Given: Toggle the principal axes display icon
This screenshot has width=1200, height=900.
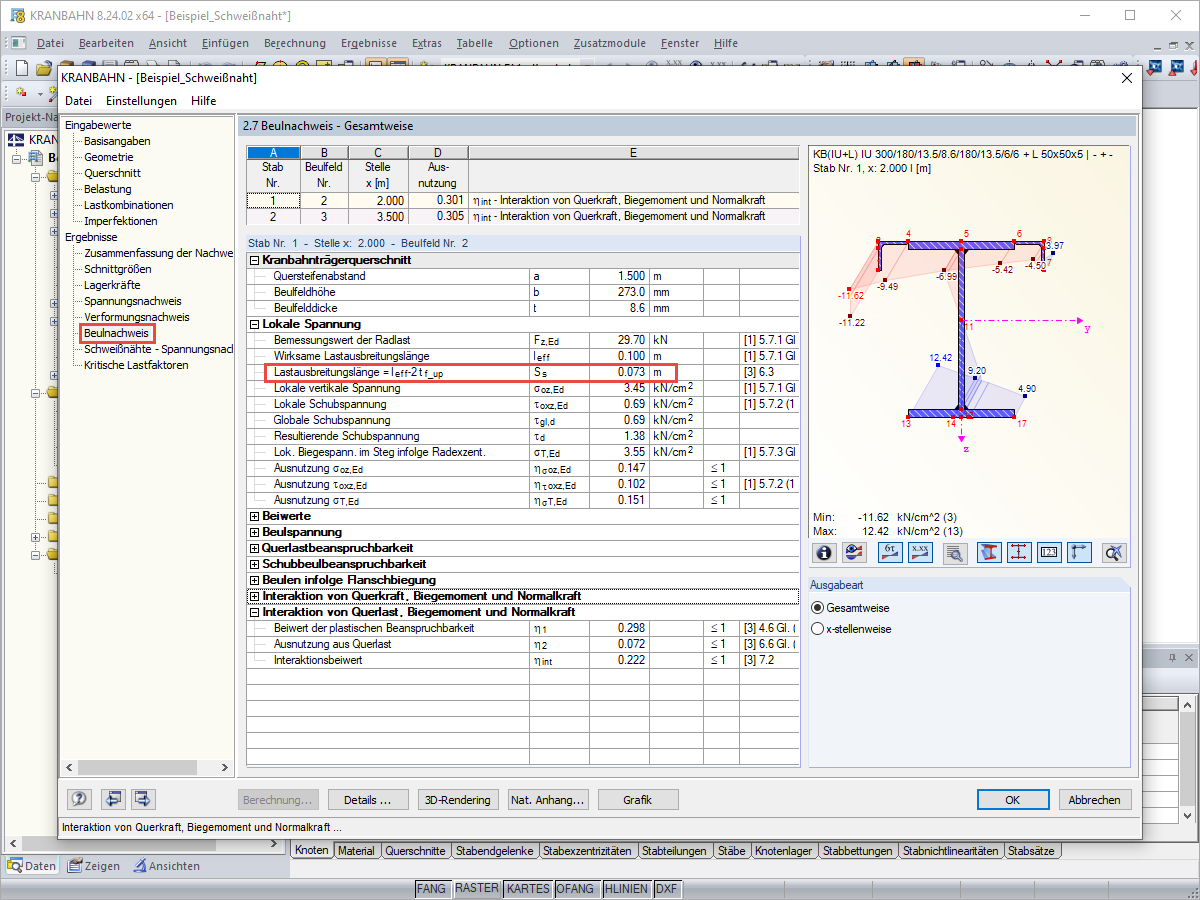Looking at the screenshot, I should coord(1080,552).
